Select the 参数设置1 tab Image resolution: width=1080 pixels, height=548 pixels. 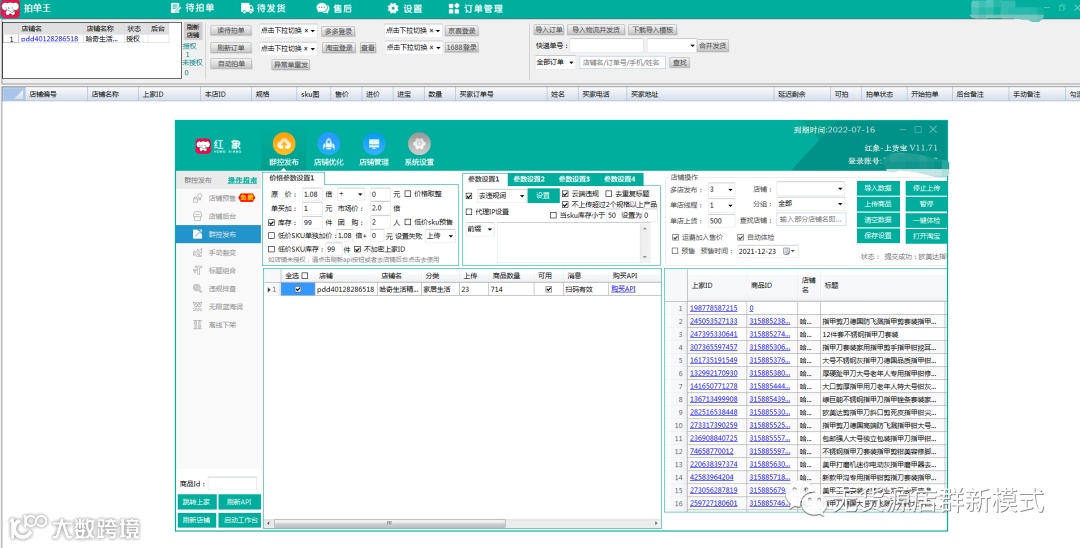[x=484, y=179]
